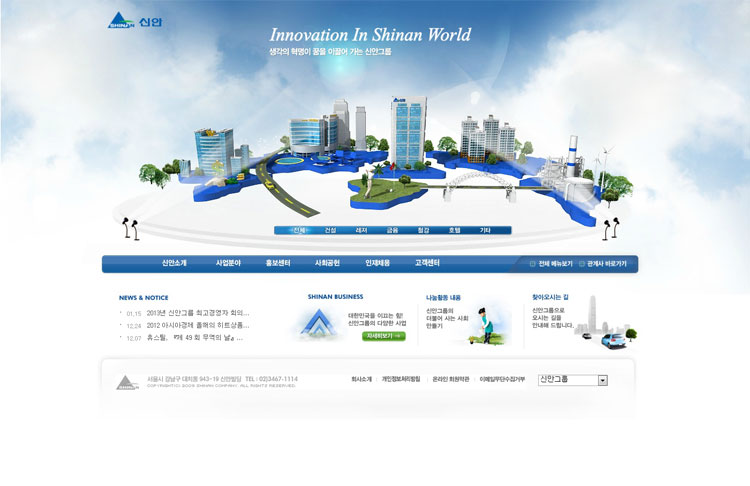Open the 사업분야 menu
The width and height of the screenshot is (750, 486).
click(228, 263)
